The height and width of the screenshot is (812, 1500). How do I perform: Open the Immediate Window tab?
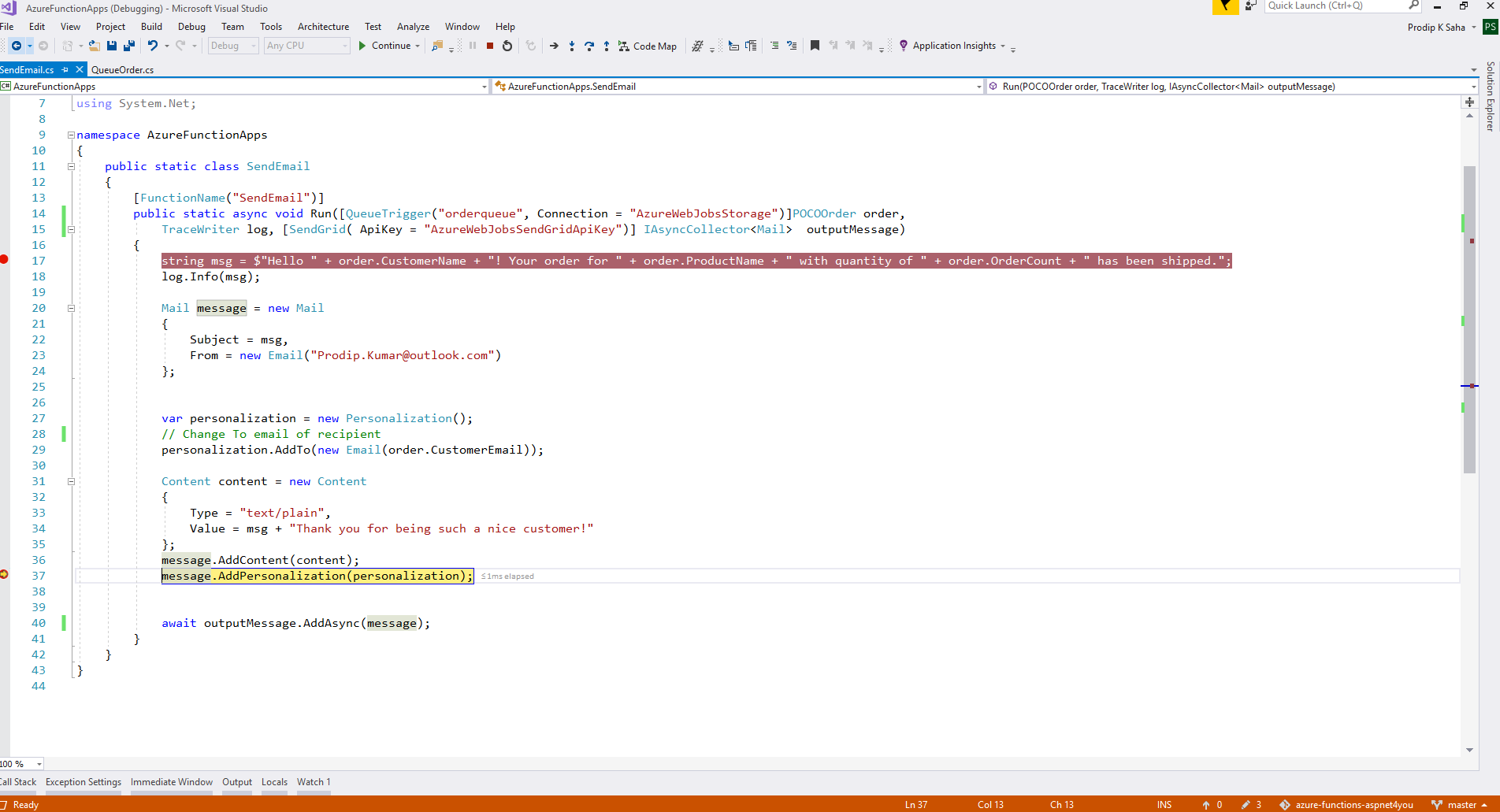point(172,782)
